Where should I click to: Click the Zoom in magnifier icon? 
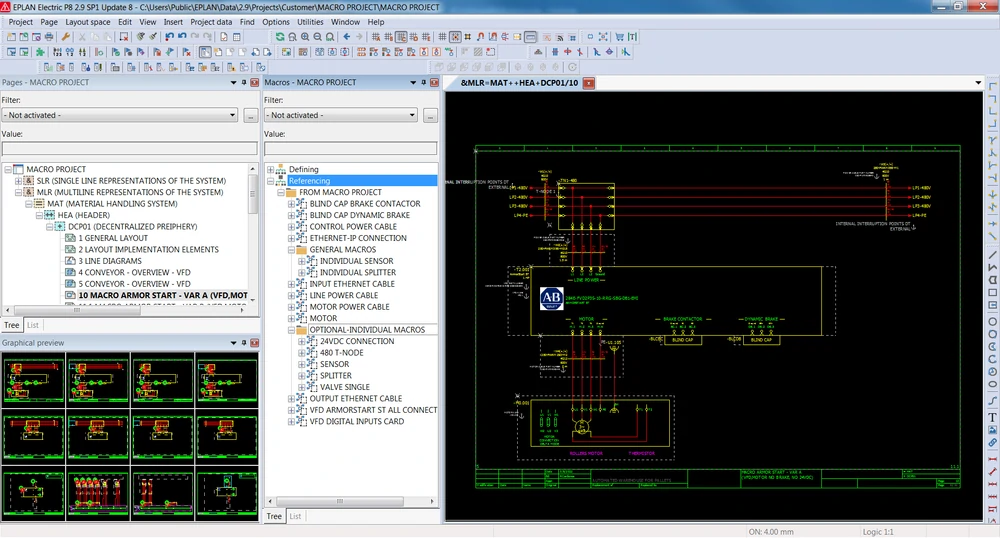click(305, 37)
